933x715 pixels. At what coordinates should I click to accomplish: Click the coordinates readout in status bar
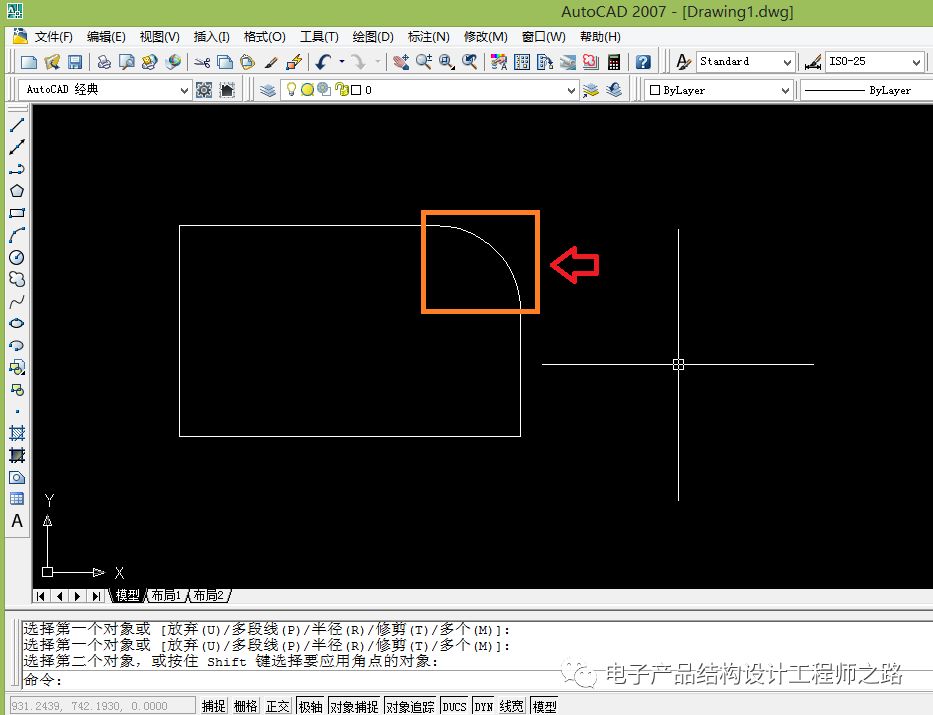pyautogui.click(x=102, y=706)
